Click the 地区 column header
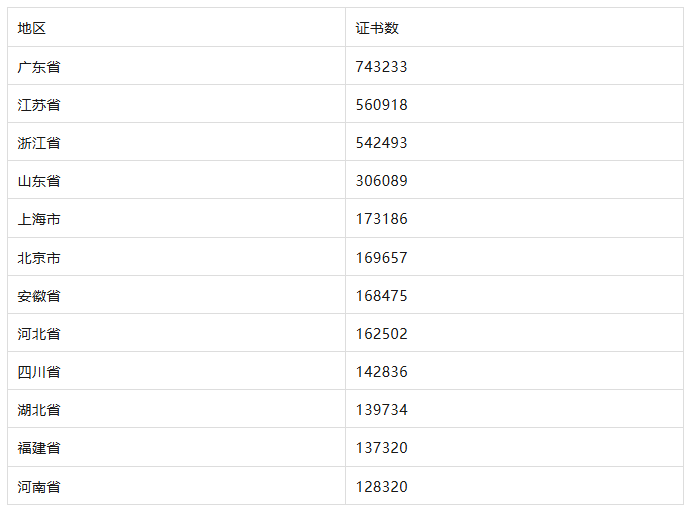This screenshot has height=514, width=696. coord(32,28)
